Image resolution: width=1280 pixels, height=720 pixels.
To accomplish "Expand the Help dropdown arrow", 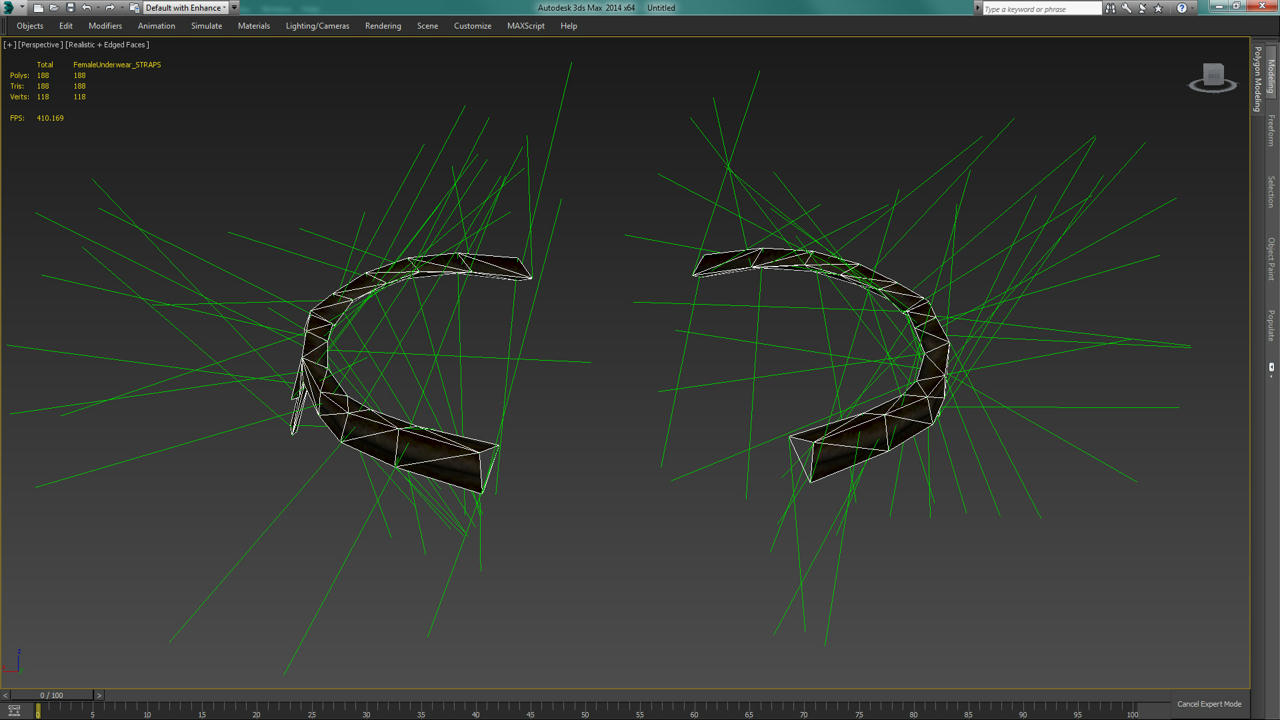I will 1192,8.
